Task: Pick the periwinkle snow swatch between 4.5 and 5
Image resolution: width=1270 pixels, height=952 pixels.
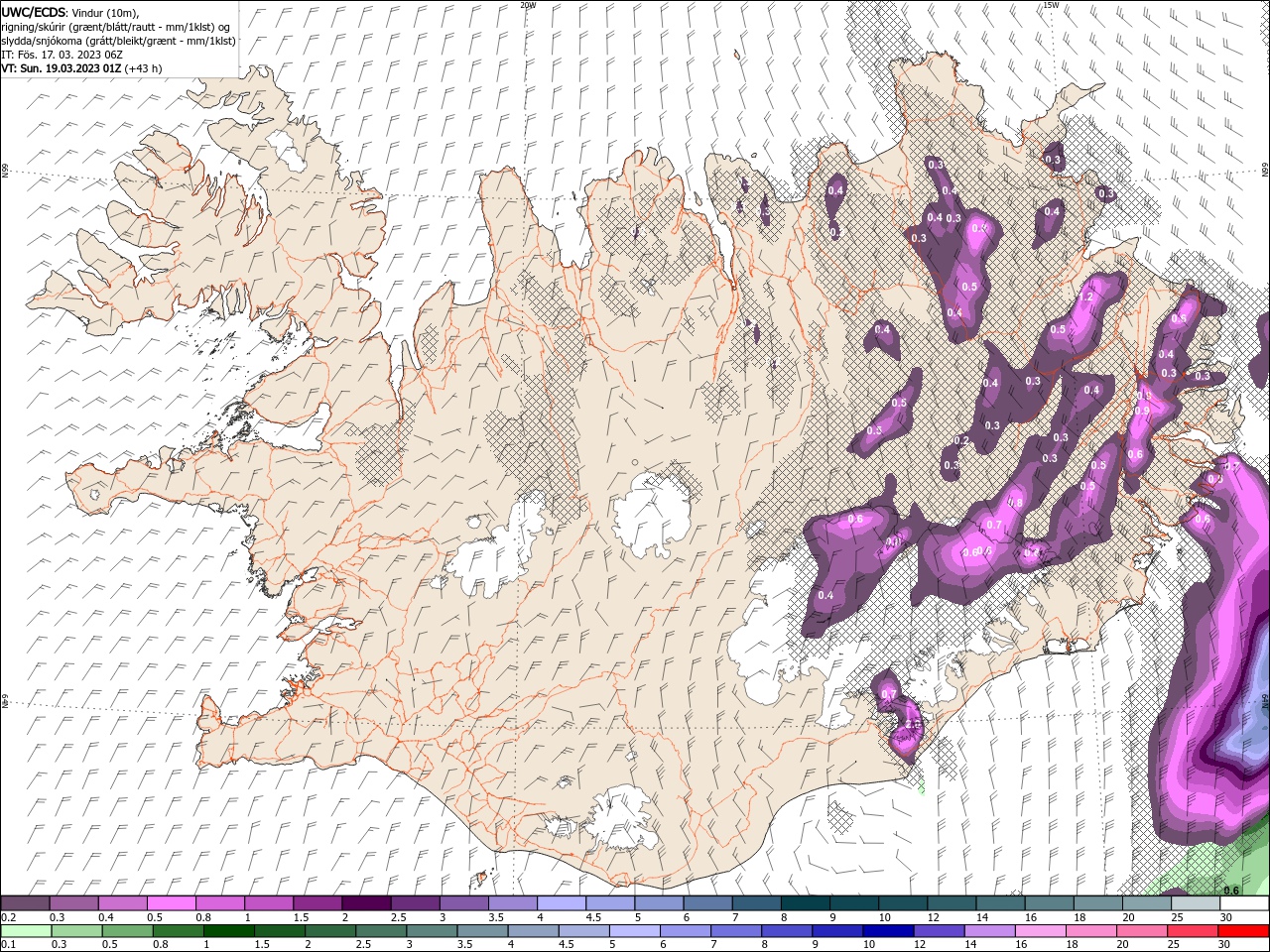Action: pyautogui.click(x=610, y=903)
